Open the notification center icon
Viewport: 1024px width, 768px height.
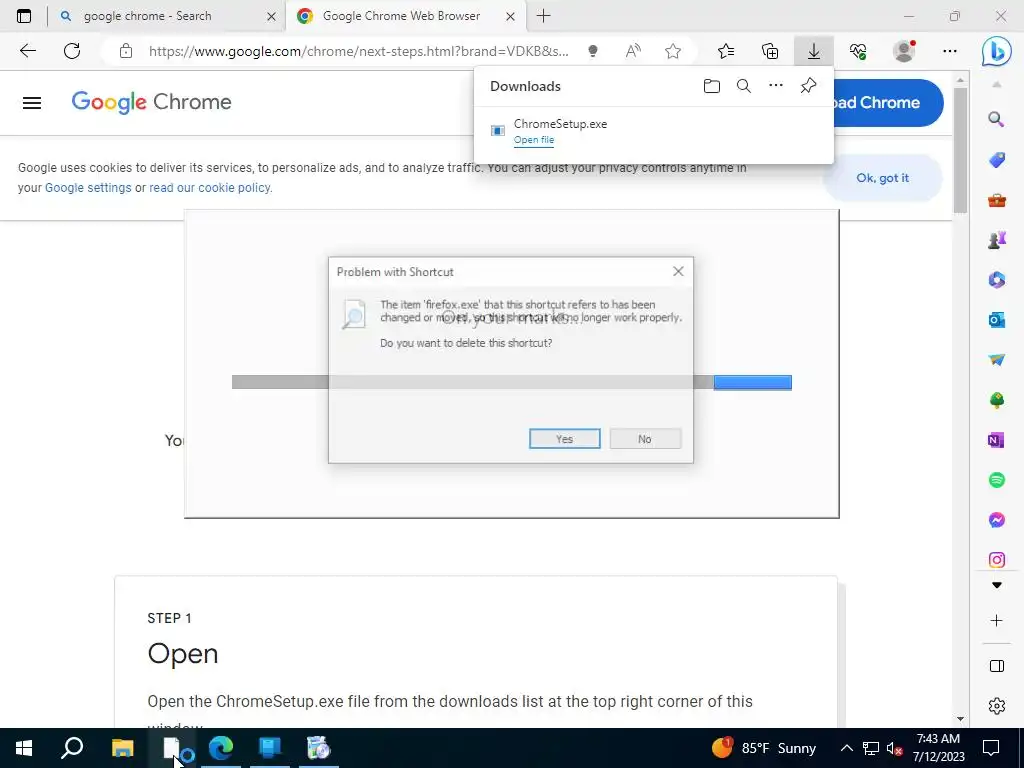coord(991,748)
